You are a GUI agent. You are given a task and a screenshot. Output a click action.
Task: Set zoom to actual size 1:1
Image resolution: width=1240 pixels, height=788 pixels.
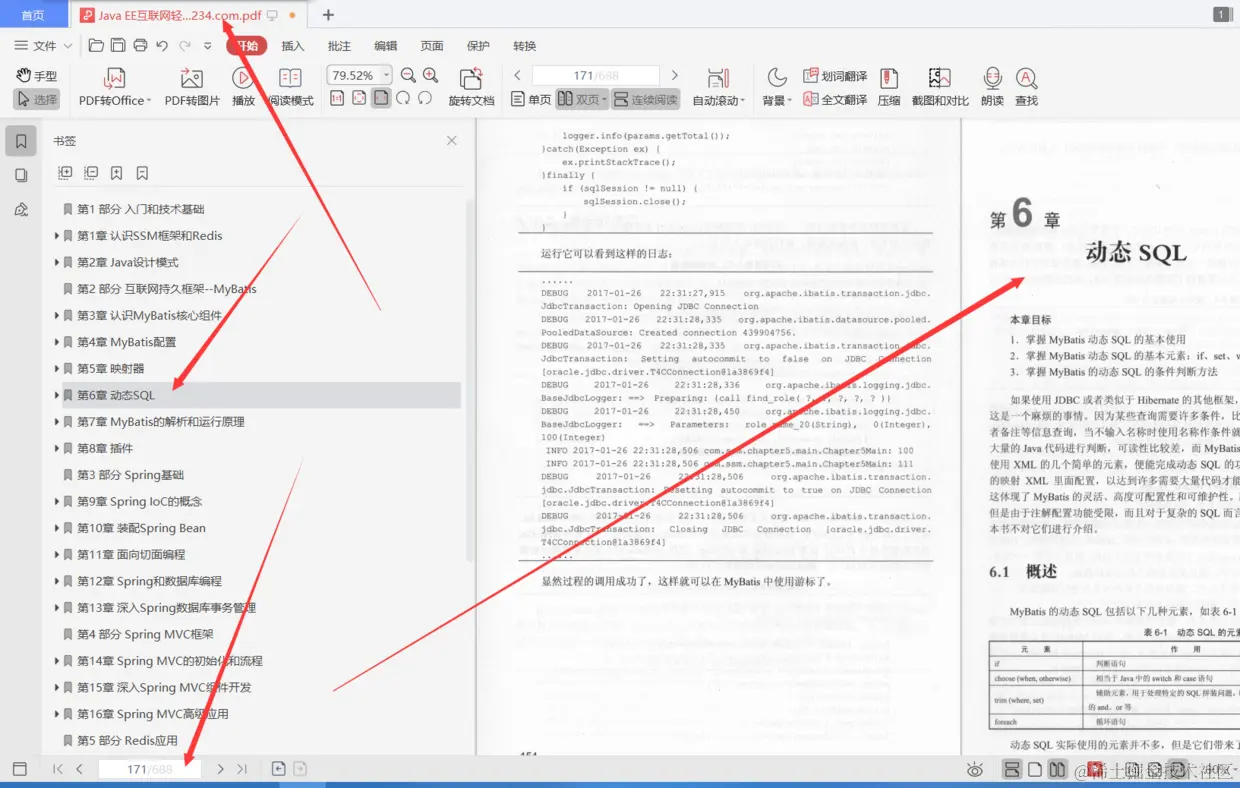tap(337, 98)
